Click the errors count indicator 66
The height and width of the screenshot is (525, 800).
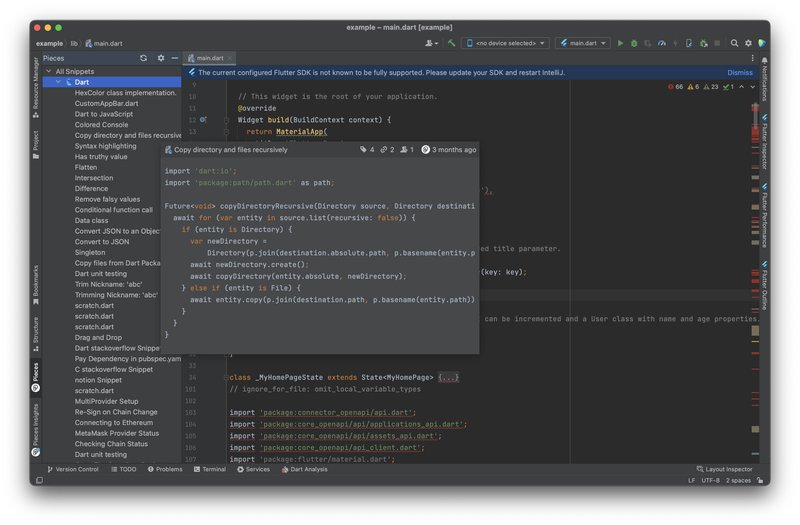675,87
